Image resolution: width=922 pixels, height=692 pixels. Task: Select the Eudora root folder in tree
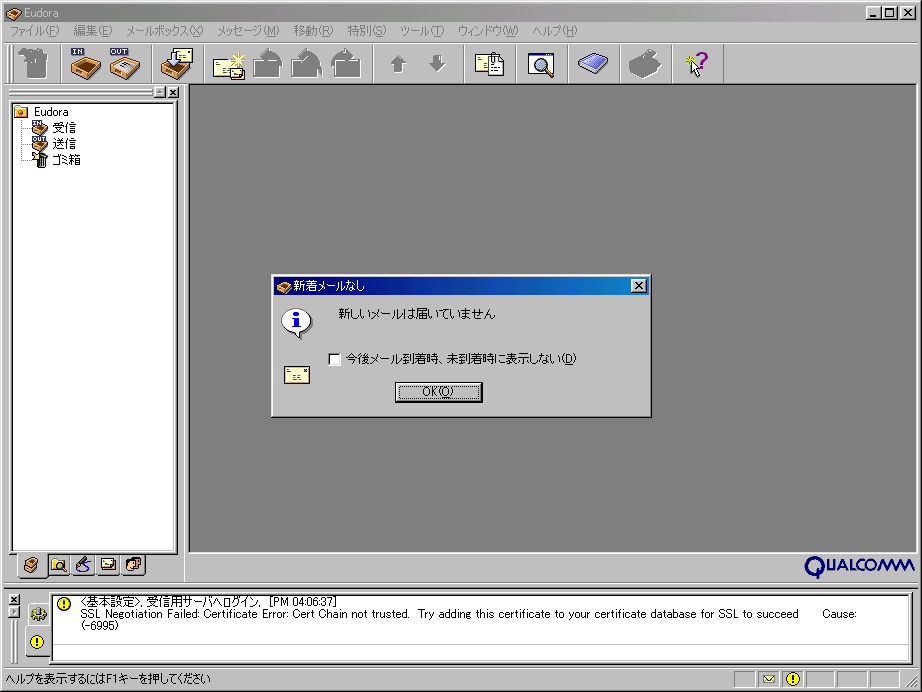coord(51,112)
